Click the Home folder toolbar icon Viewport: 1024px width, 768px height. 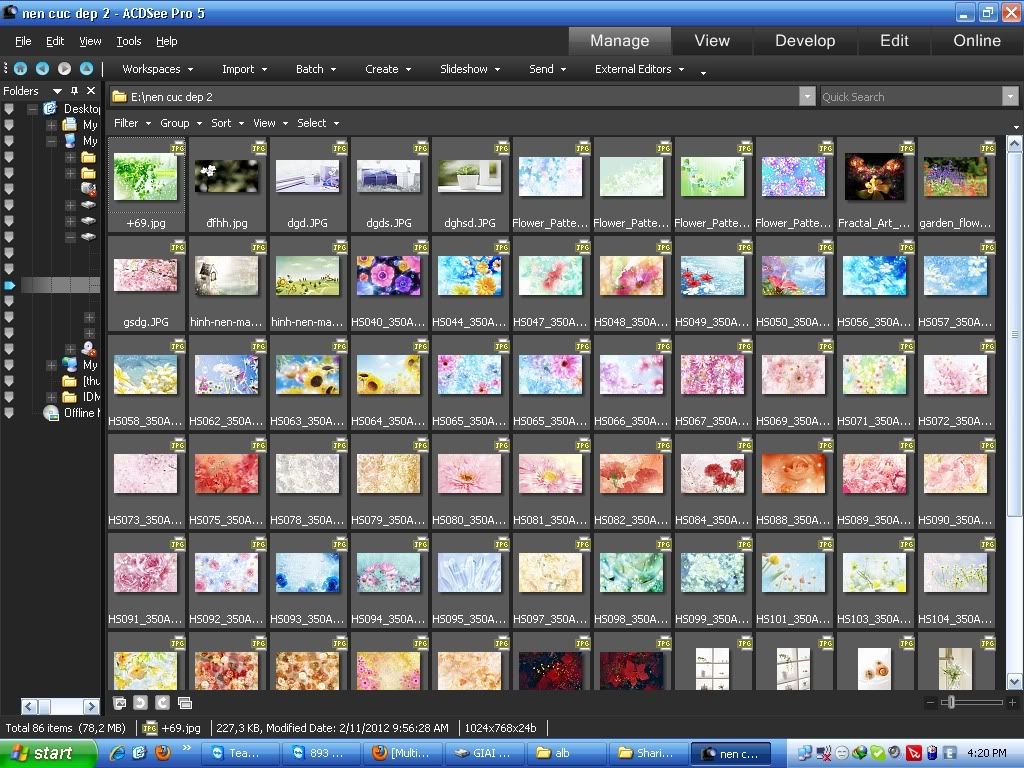click(20, 69)
